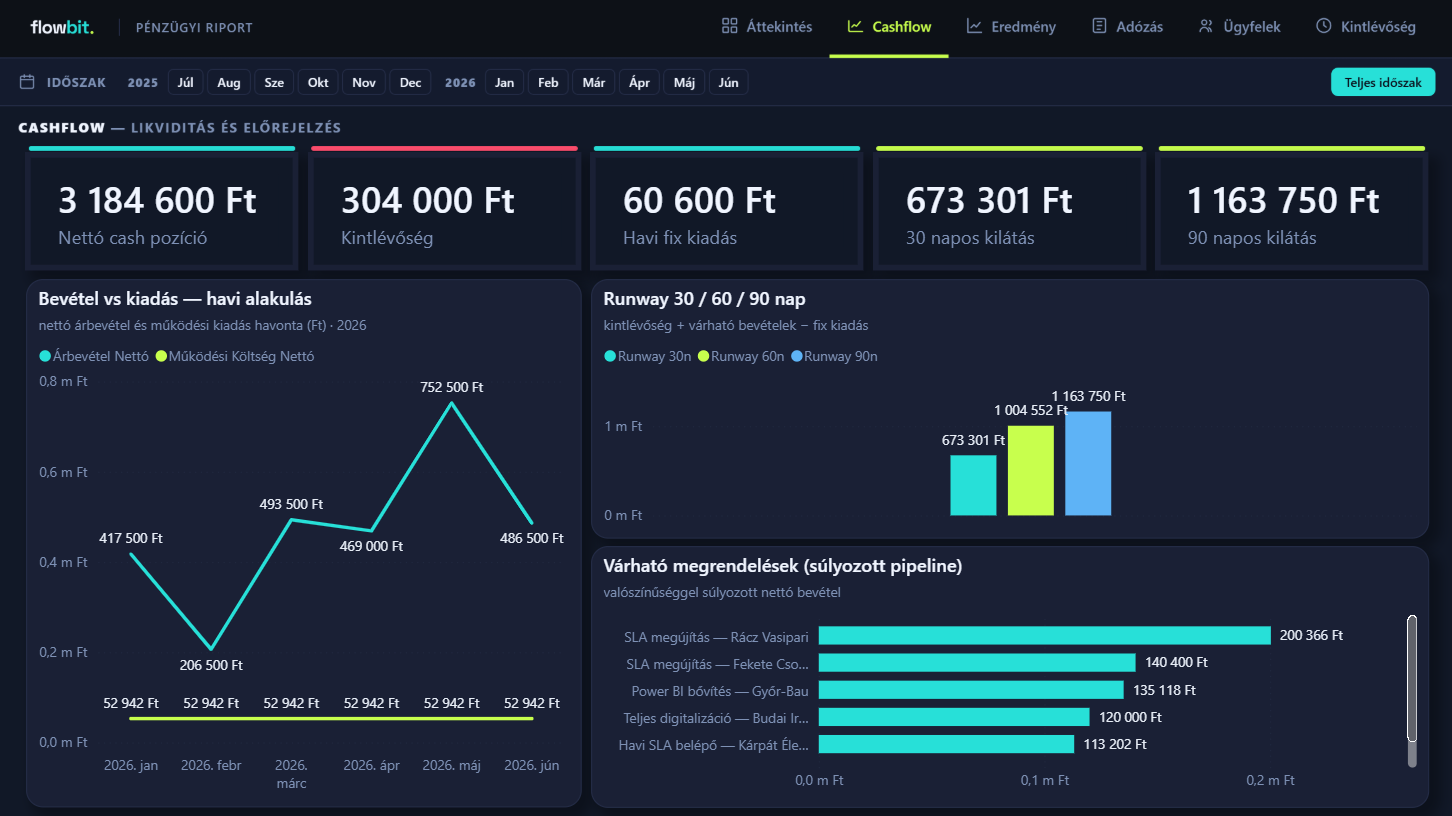
Task: Click the Árbevétel Nettó legend dot
Action: (x=45, y=356)
